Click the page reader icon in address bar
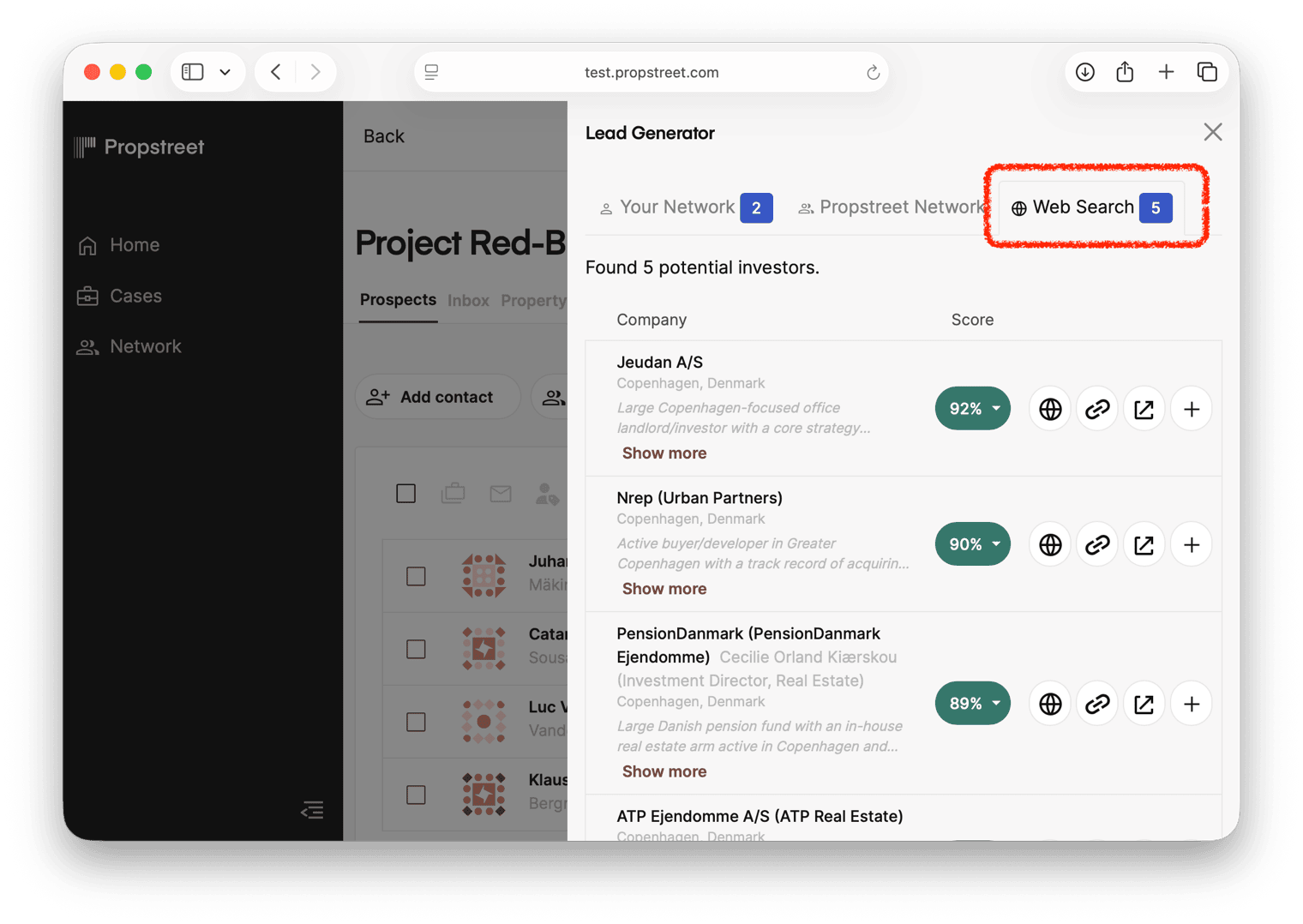Screen dimensions: 1303x924 [x=432, y=73]
